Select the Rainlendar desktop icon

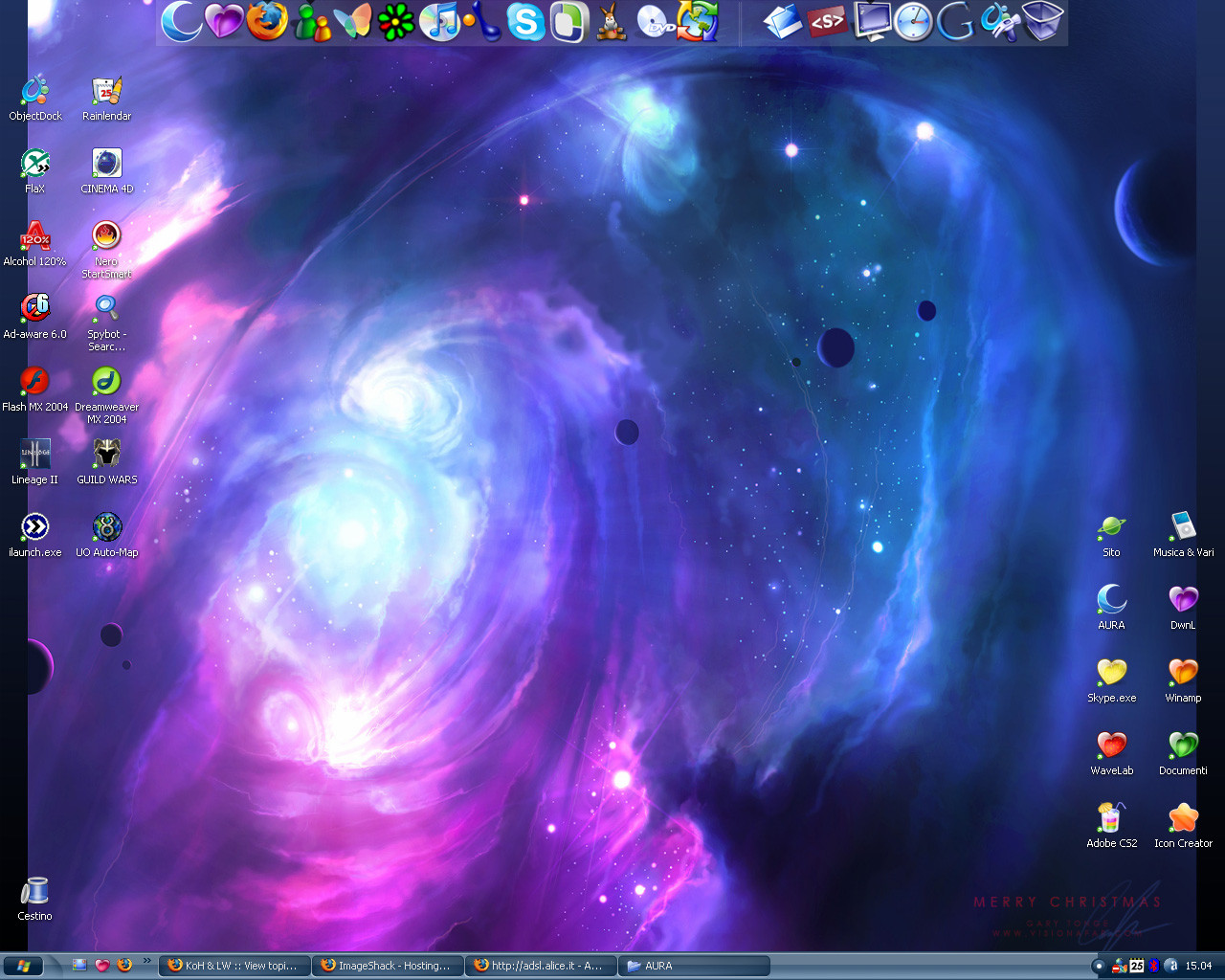coord(107,99)
